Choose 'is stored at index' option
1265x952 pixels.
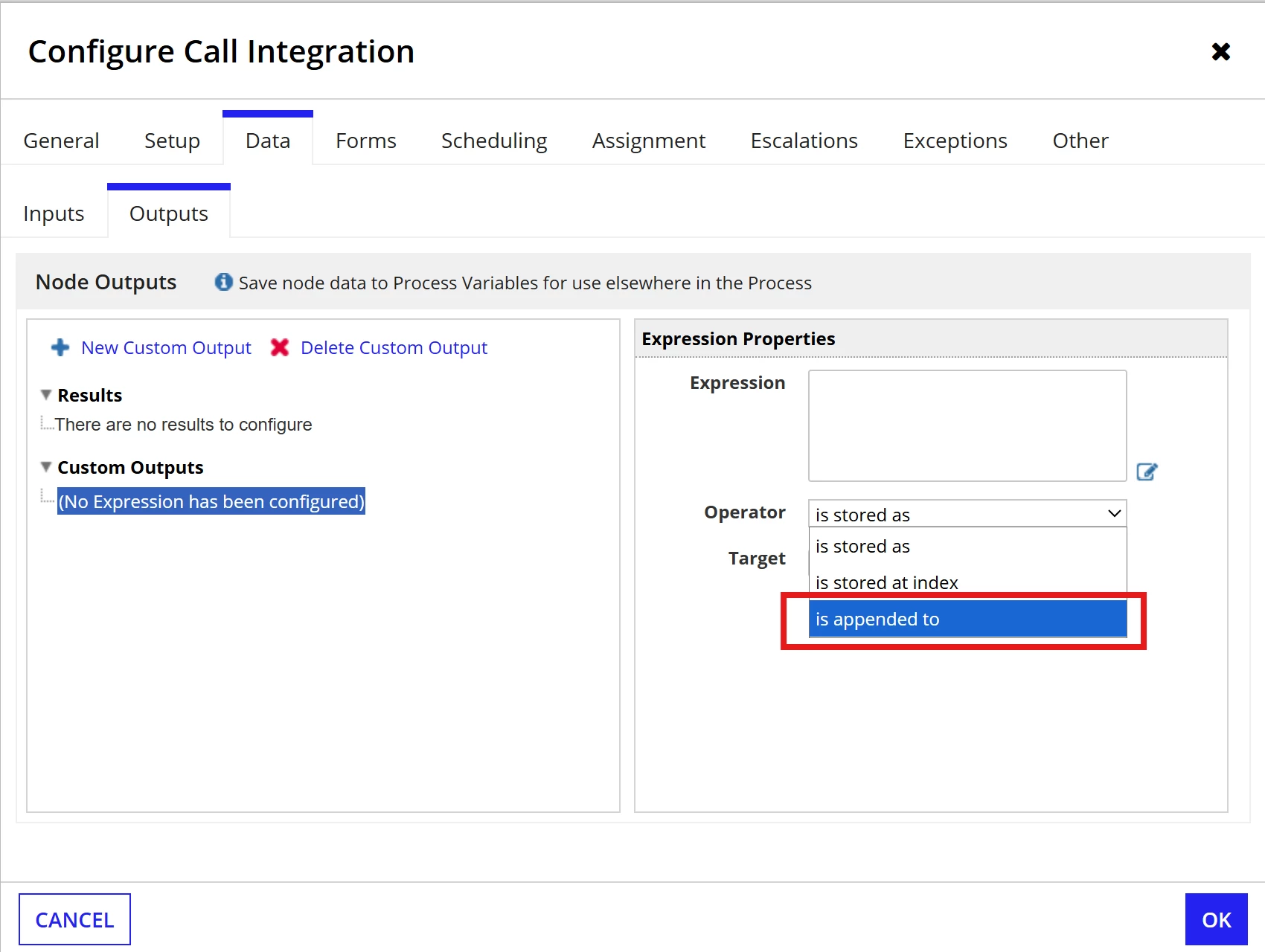point(967,582)
